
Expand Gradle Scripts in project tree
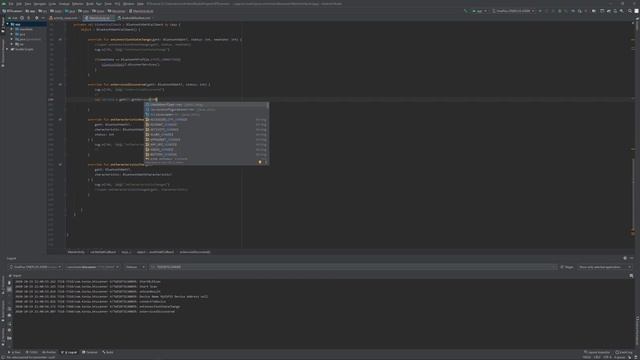tap(8, 49)
